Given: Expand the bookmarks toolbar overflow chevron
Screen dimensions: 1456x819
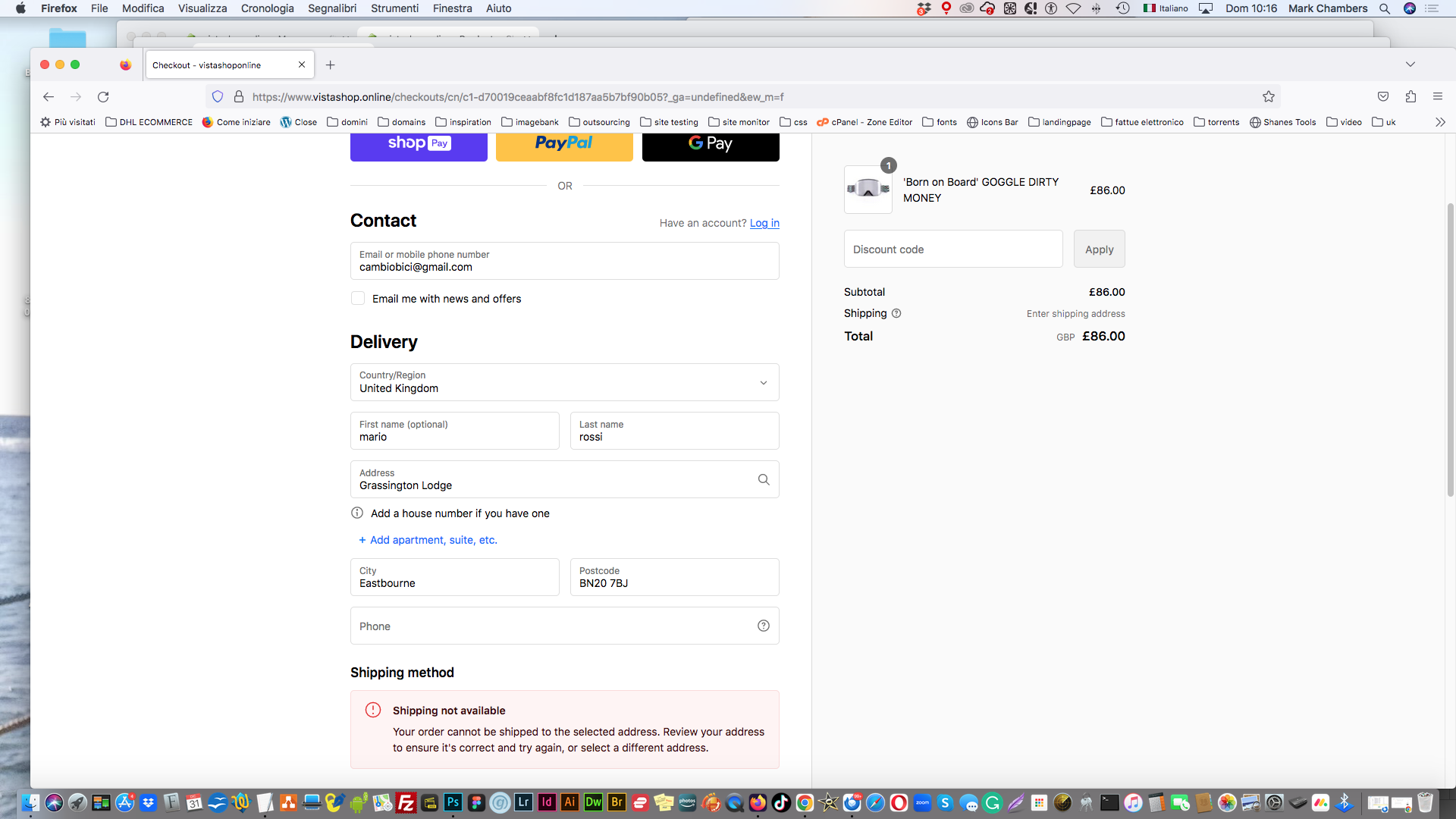Looking at the screenshot, I should point(1440,122).
